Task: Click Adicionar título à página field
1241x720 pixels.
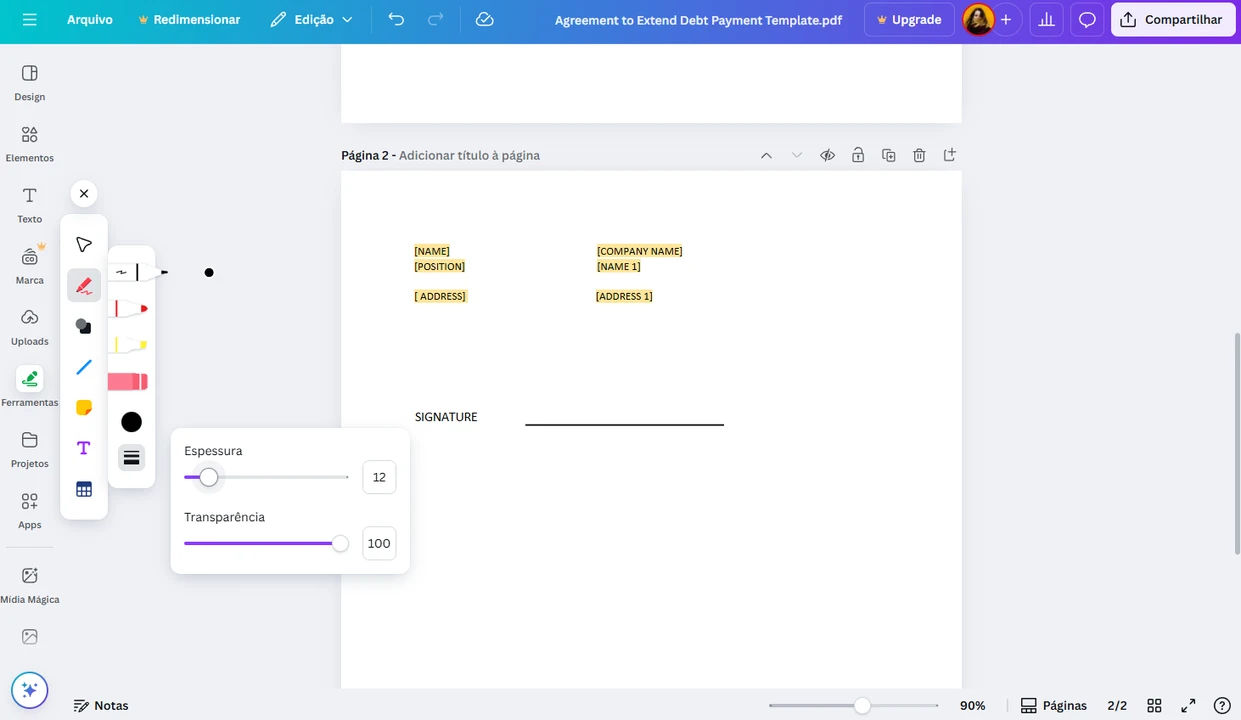Action: click(469, 155)
